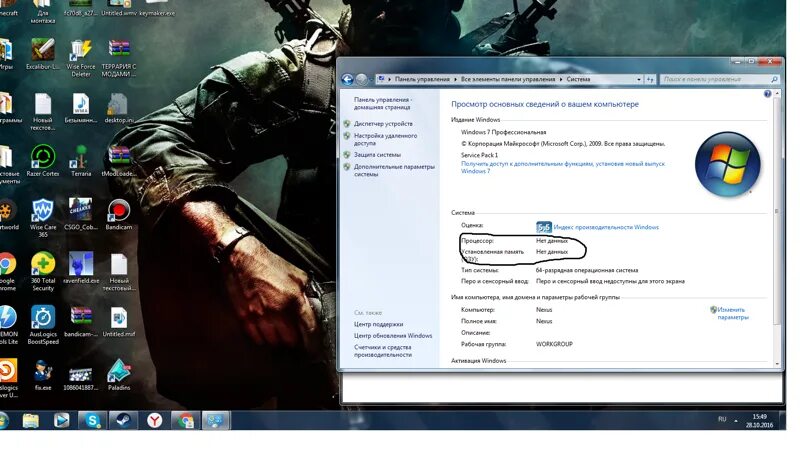Open address bar history dropdown arrow
This screenshot has height=450, width=800.
[x=639, y=80]
